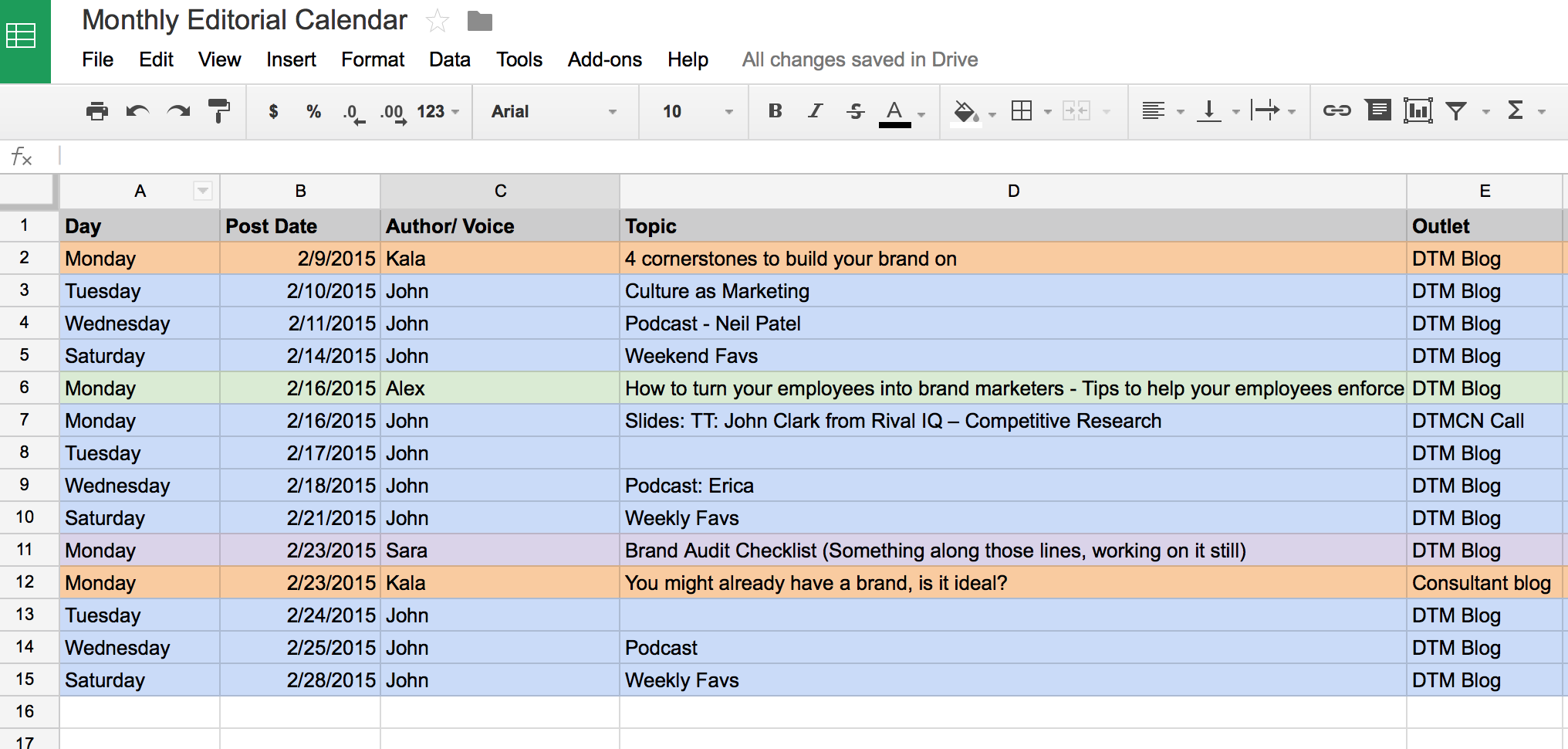Format selection as currency with dollar button
The height and width of the screenshot is (749, 1568).
(273, 112)
